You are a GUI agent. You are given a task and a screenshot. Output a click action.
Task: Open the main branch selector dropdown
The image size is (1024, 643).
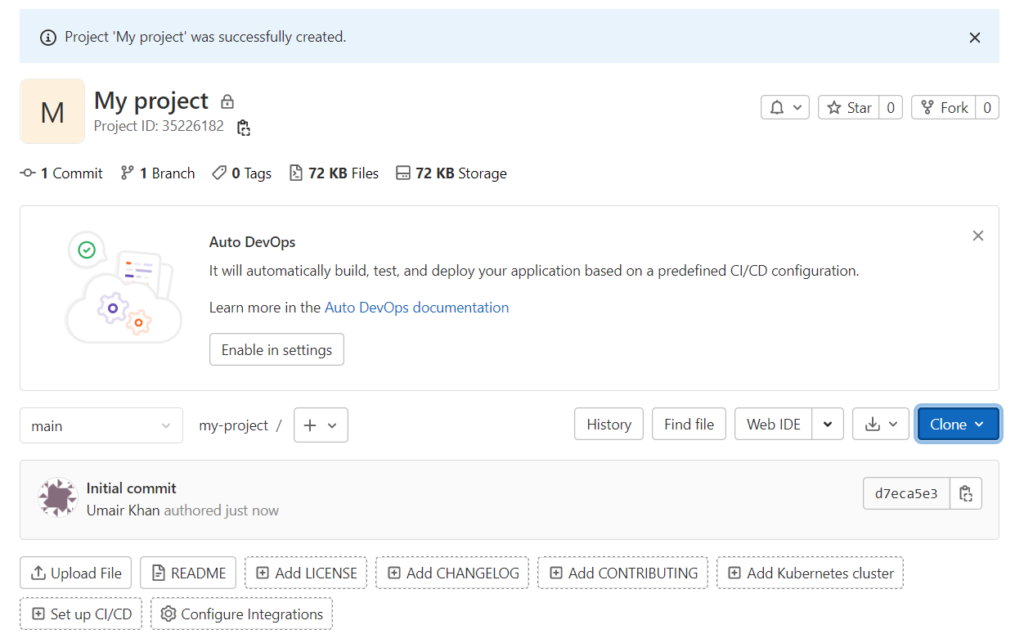(100, 424)
